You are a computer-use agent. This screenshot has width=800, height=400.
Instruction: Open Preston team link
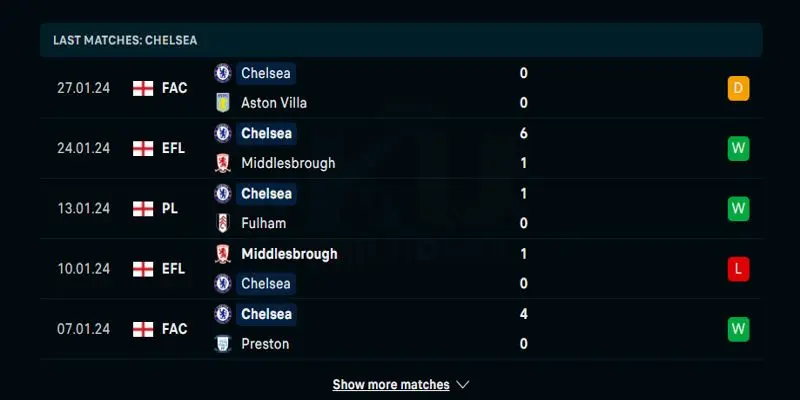coord(265,344)
